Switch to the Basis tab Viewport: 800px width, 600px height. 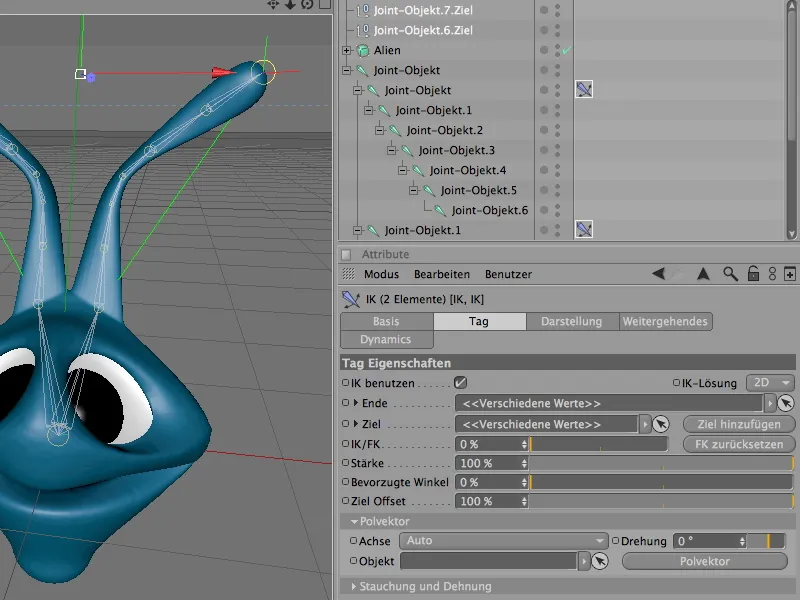[x=387, y=321]
